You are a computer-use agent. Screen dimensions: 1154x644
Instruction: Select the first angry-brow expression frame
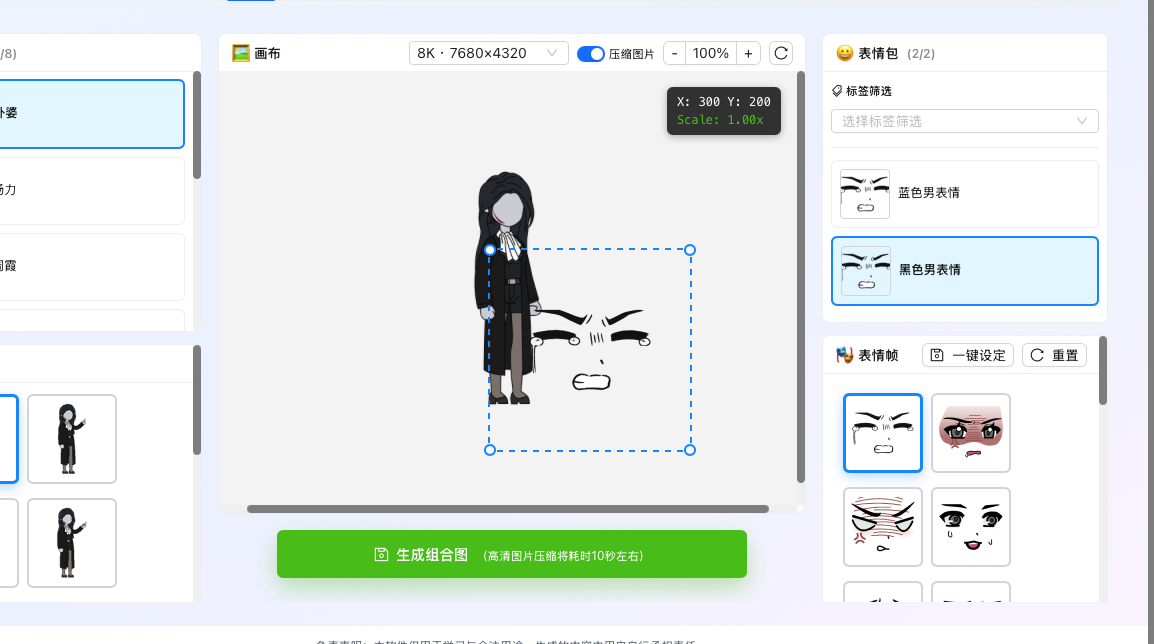click(883, 432)
